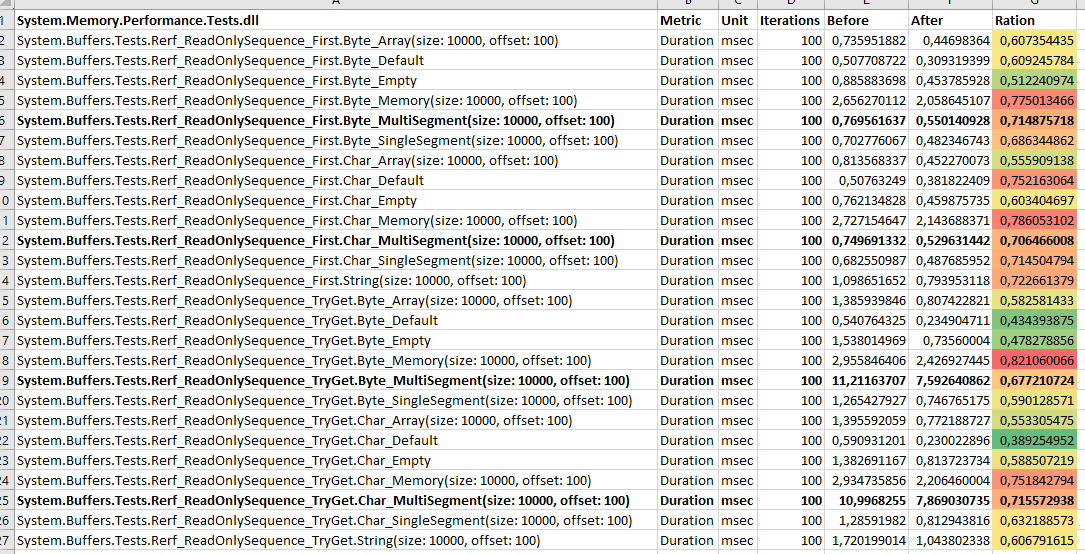Select After value 0,44698364
The width and height of the screenshot is (1085, 554).
pos(951,40)
